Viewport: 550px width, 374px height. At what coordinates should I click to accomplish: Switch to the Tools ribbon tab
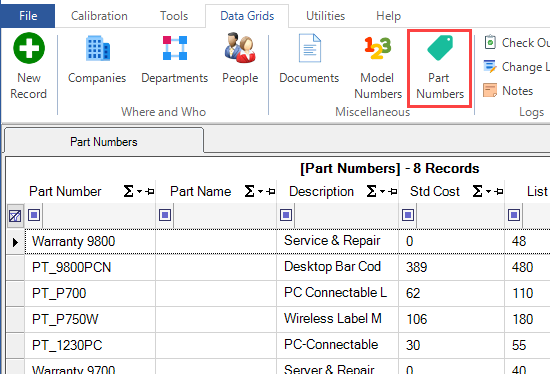[x=174, y=16]
